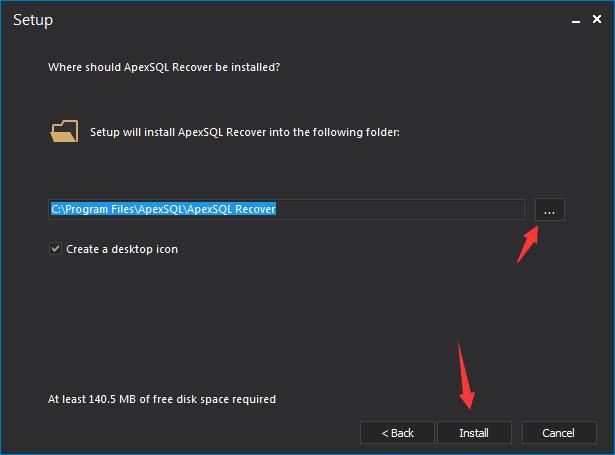
Task: Minimize the Setup window
Action: [576, 20]
